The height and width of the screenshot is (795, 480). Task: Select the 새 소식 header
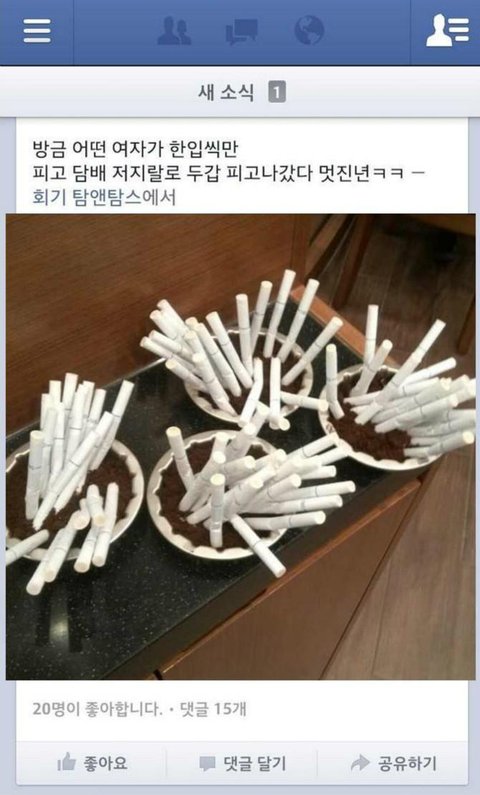click(226, 92)
